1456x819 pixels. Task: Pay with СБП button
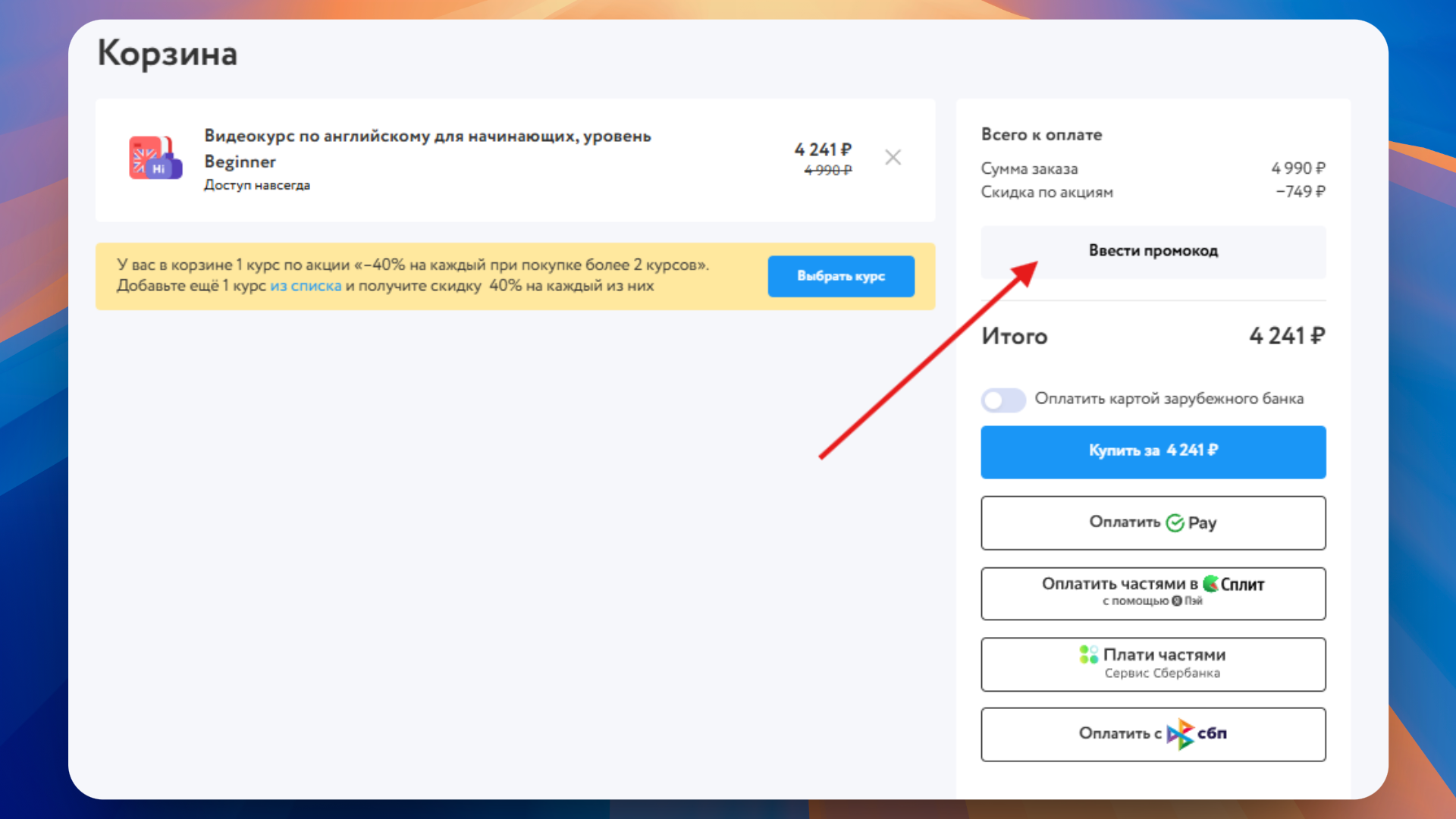tap(1153, 734)
